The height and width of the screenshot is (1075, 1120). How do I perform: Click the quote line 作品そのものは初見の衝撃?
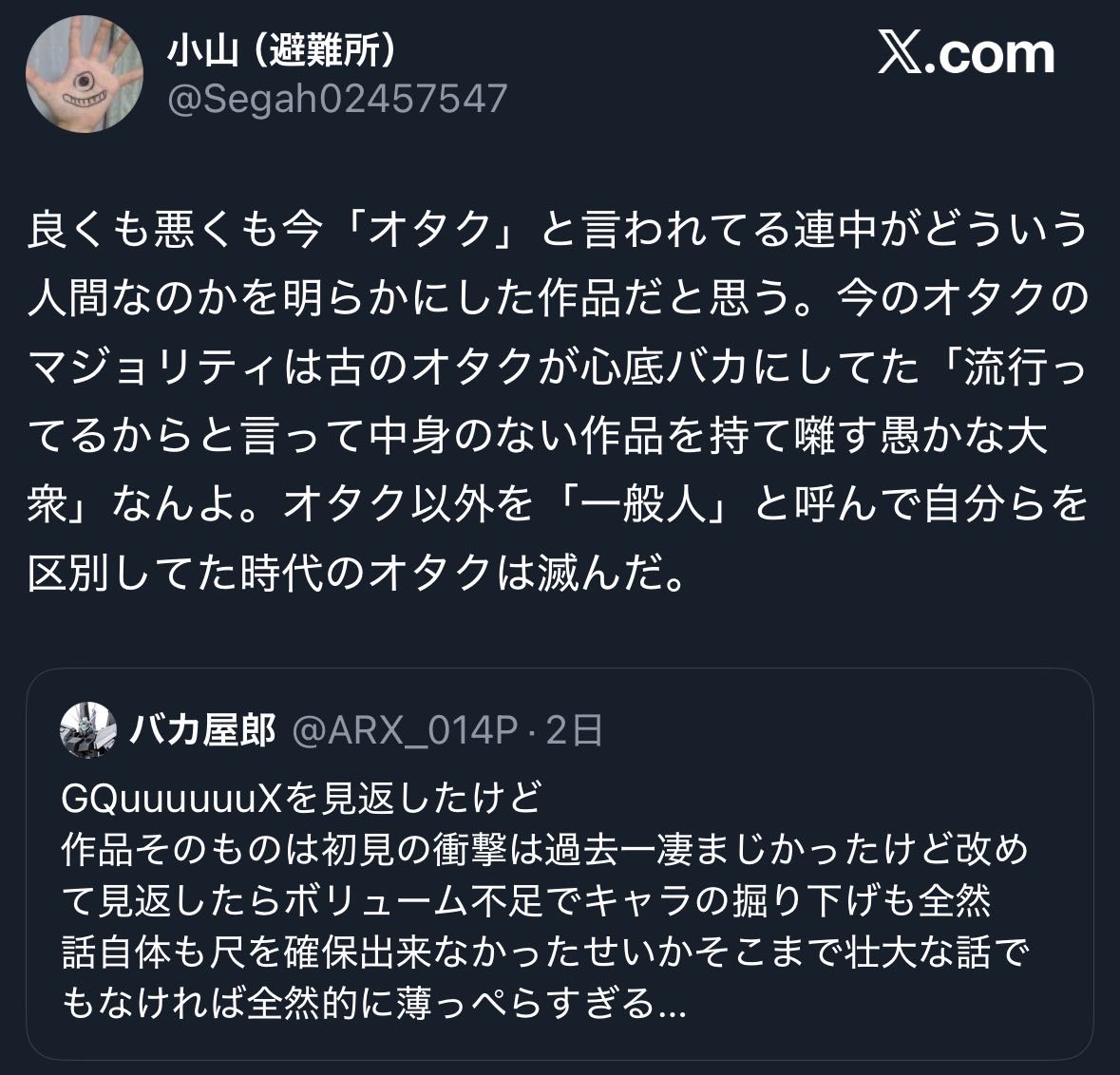click(545, 849)
